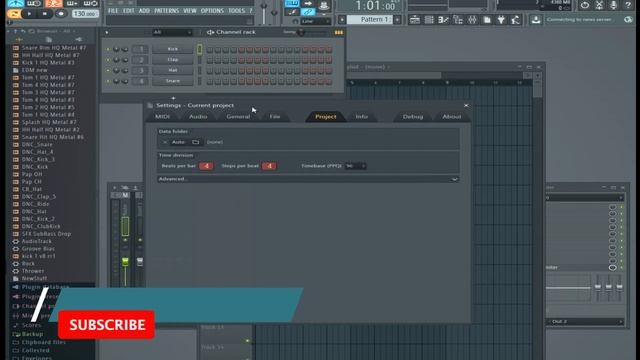
Task: Click the plugin picker plug icon
Action: pos(501,20)
